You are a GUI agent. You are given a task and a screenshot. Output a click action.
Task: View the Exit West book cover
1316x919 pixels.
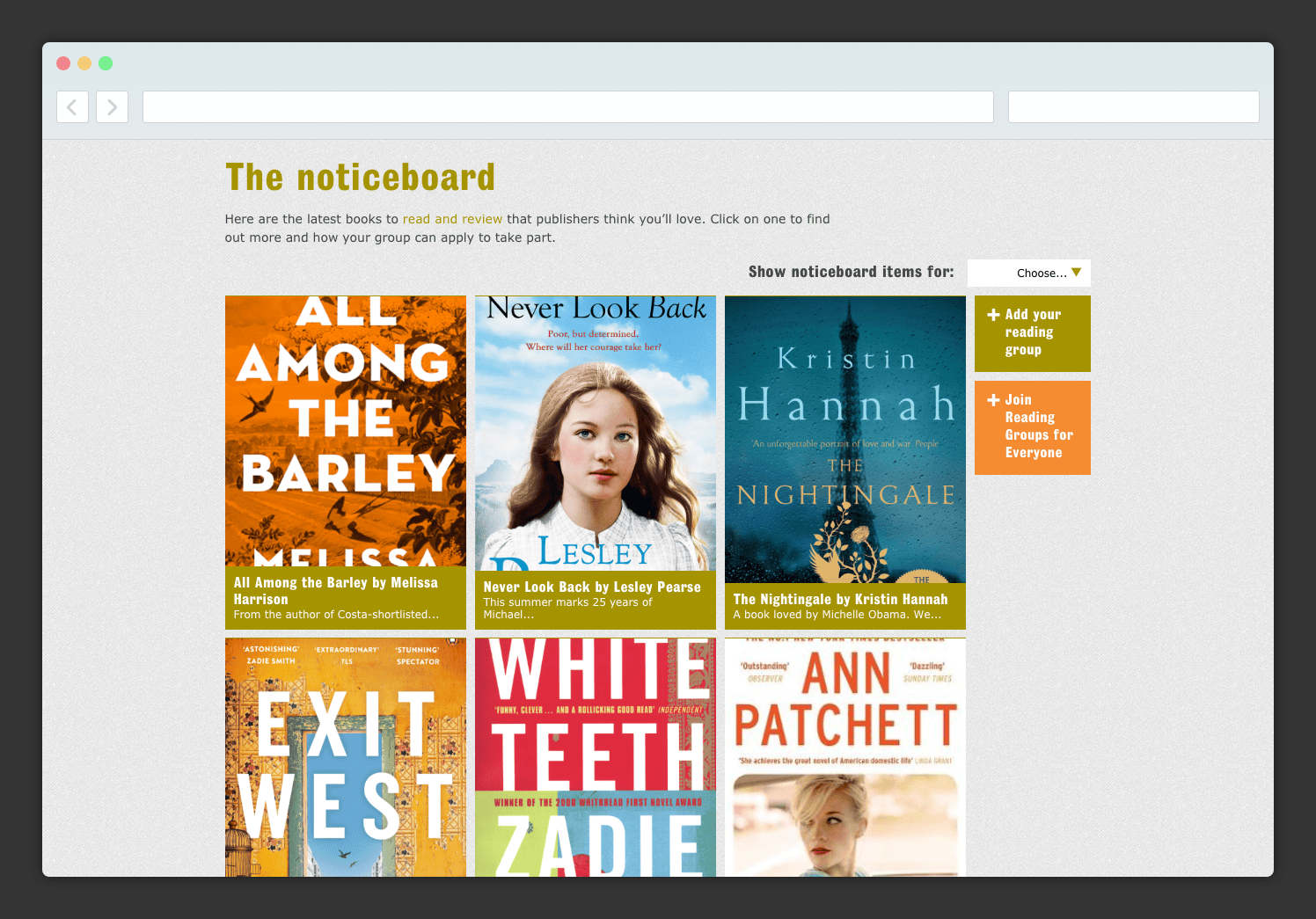346,757
